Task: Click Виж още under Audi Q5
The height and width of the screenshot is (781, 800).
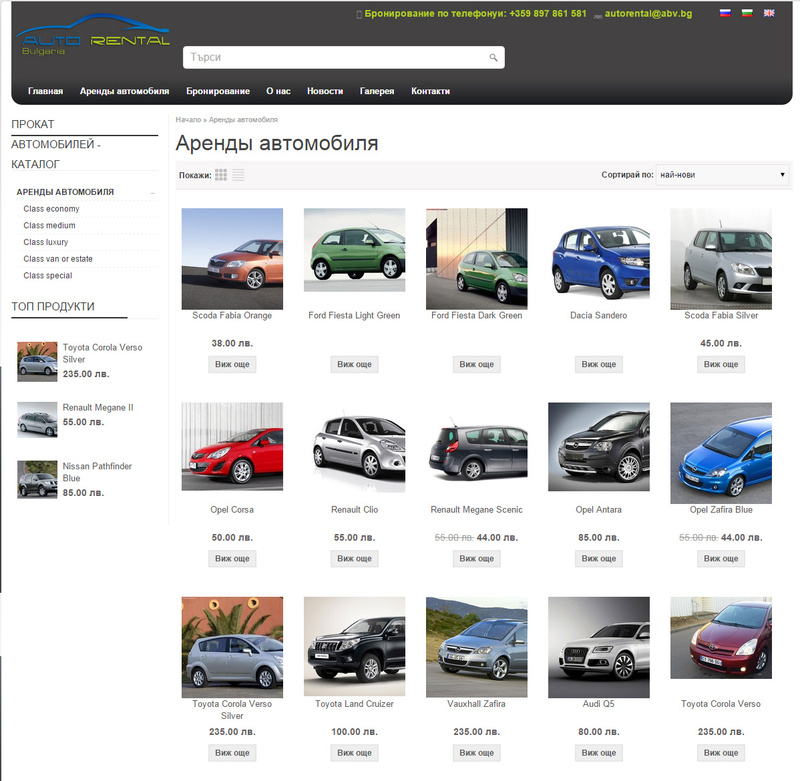Action: (x=599, y=753)
